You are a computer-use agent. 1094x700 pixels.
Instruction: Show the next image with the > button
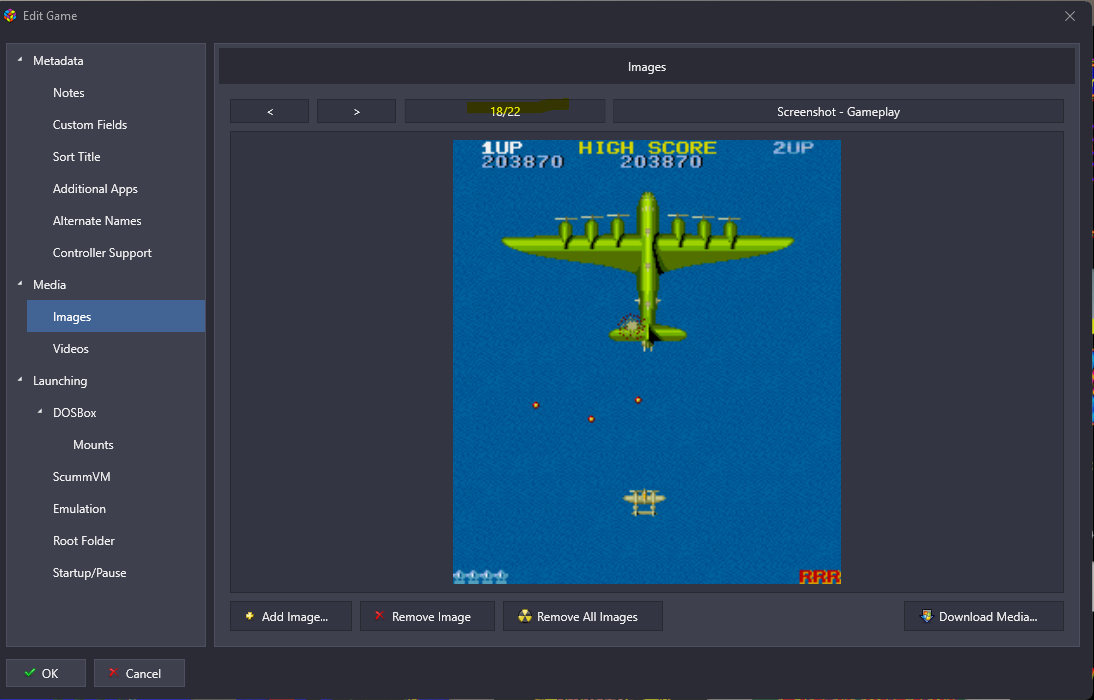tap(357, 112)
